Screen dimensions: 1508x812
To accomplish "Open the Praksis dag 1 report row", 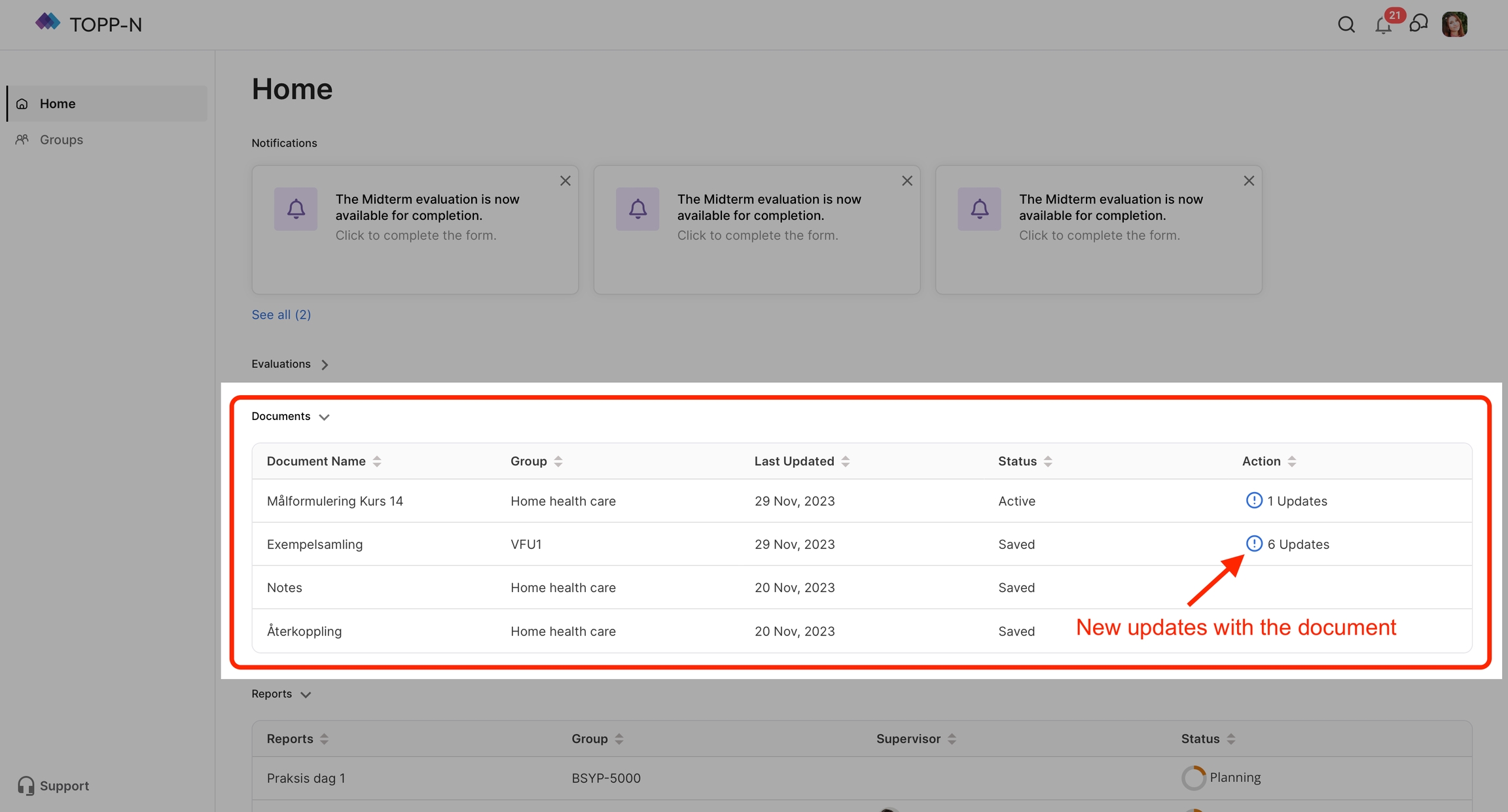I will tap(306, 778).
